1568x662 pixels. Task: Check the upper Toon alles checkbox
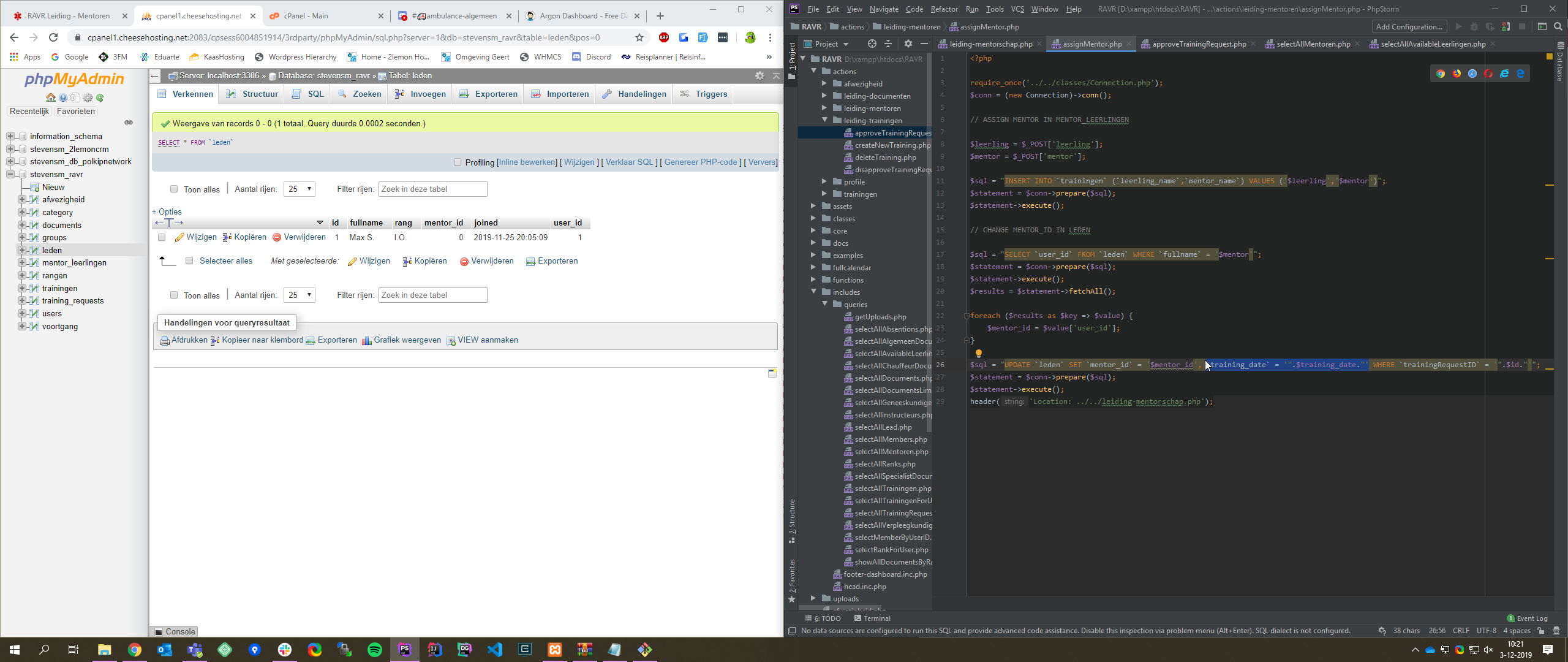tap(174, 189)
